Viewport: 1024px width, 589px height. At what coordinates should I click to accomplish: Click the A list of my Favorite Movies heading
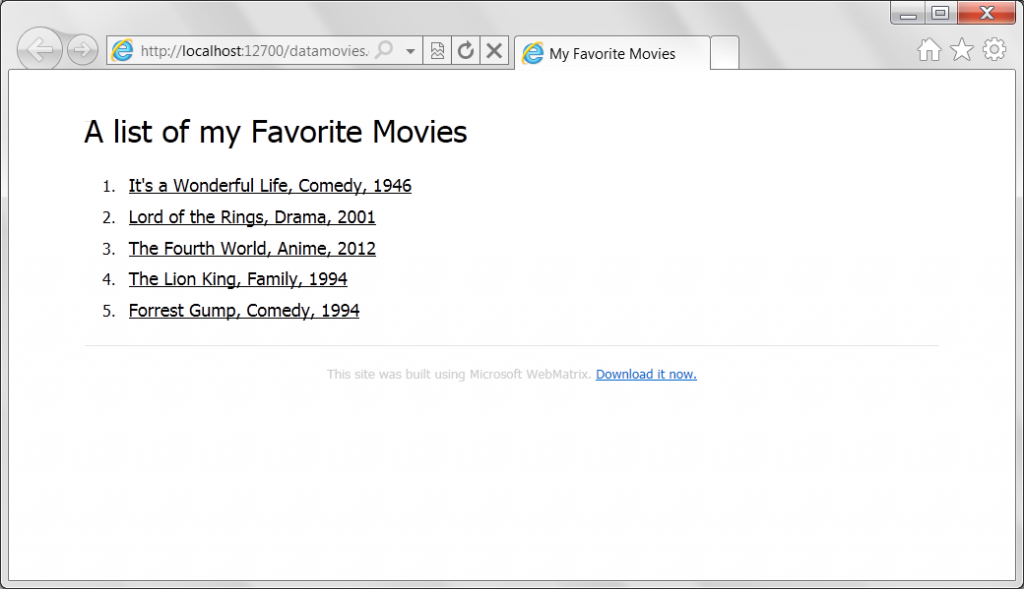tap(276, 132)
